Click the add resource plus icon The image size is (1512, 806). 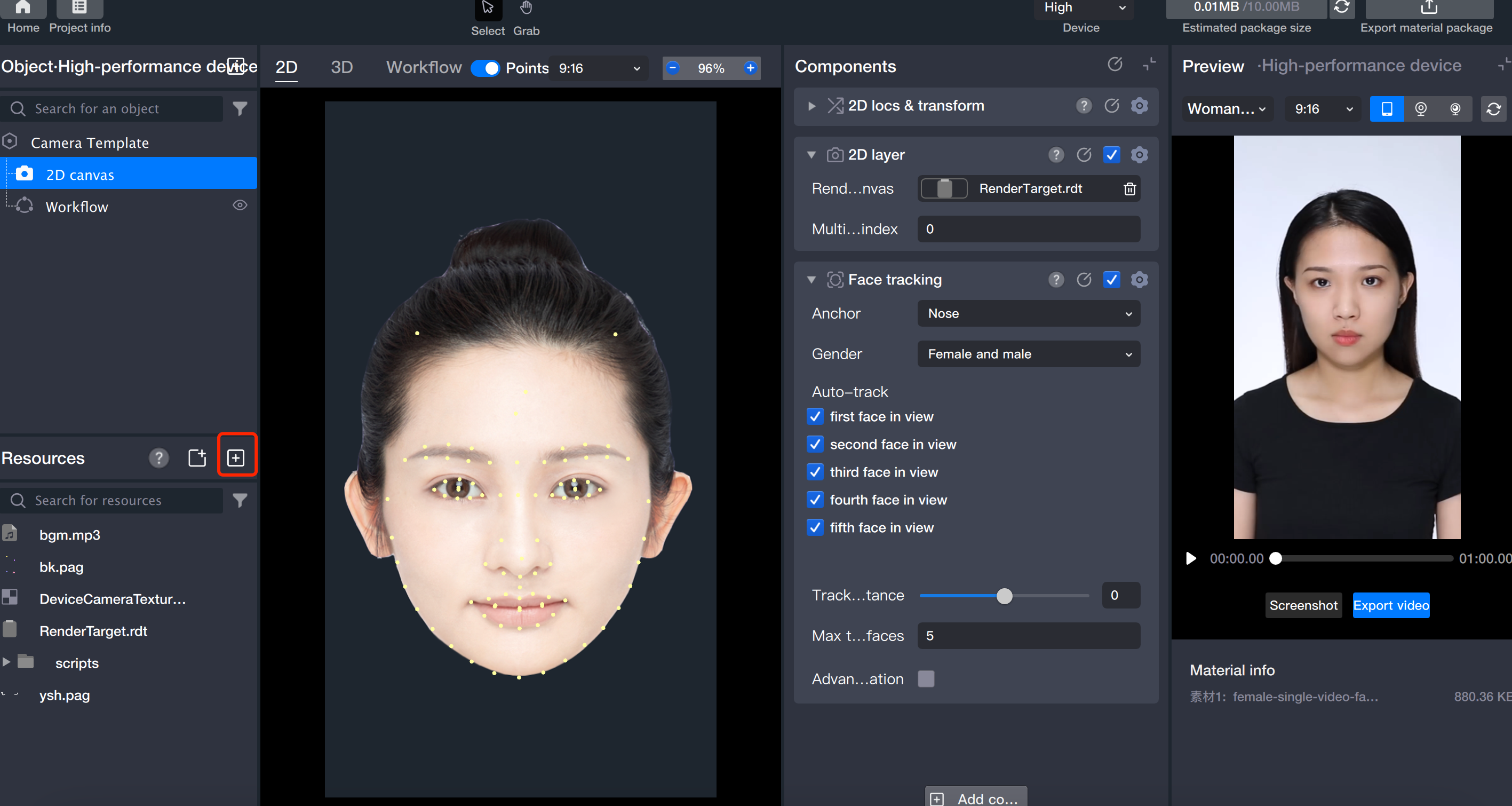click(236, 457)
